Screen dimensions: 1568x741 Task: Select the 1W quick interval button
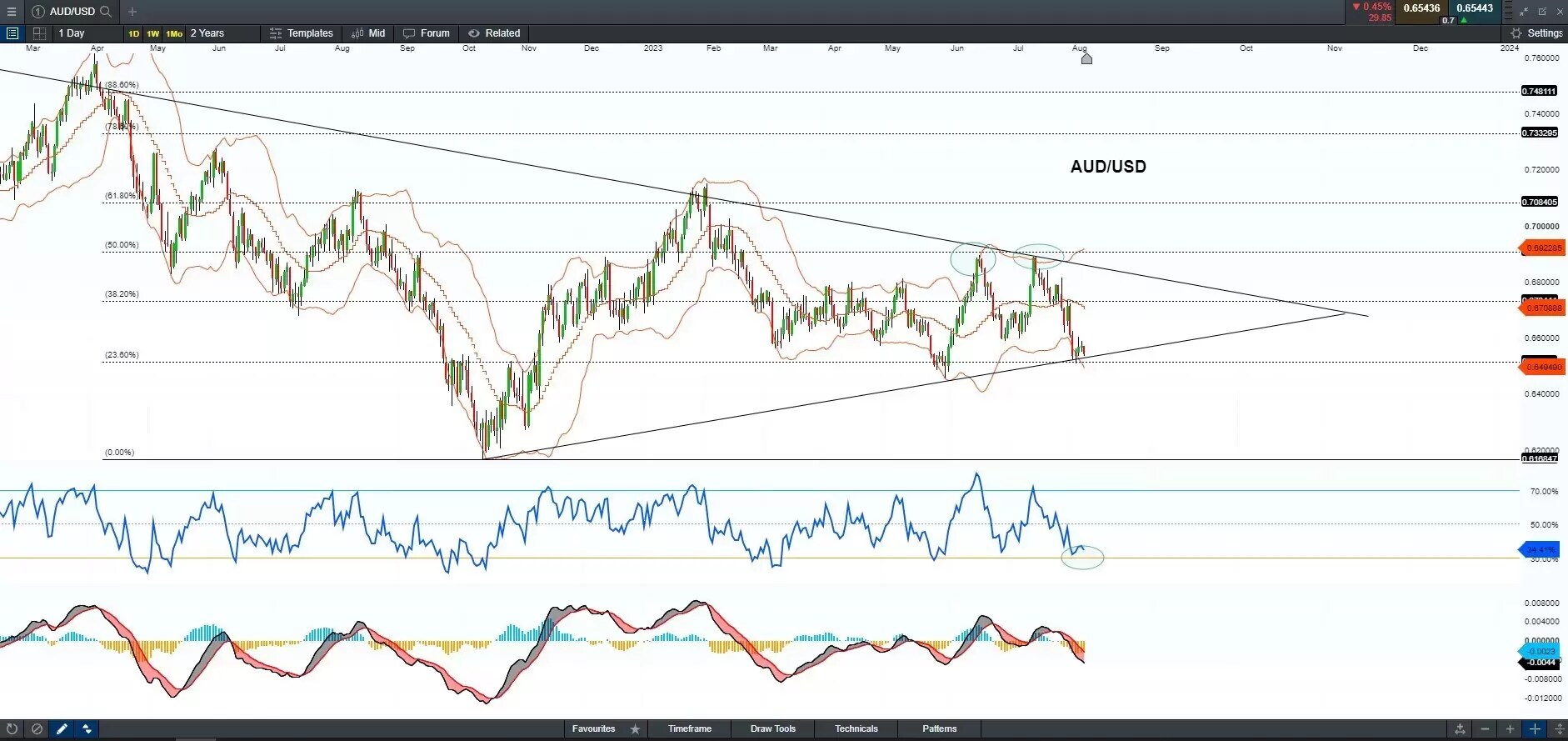click(152, 33)
